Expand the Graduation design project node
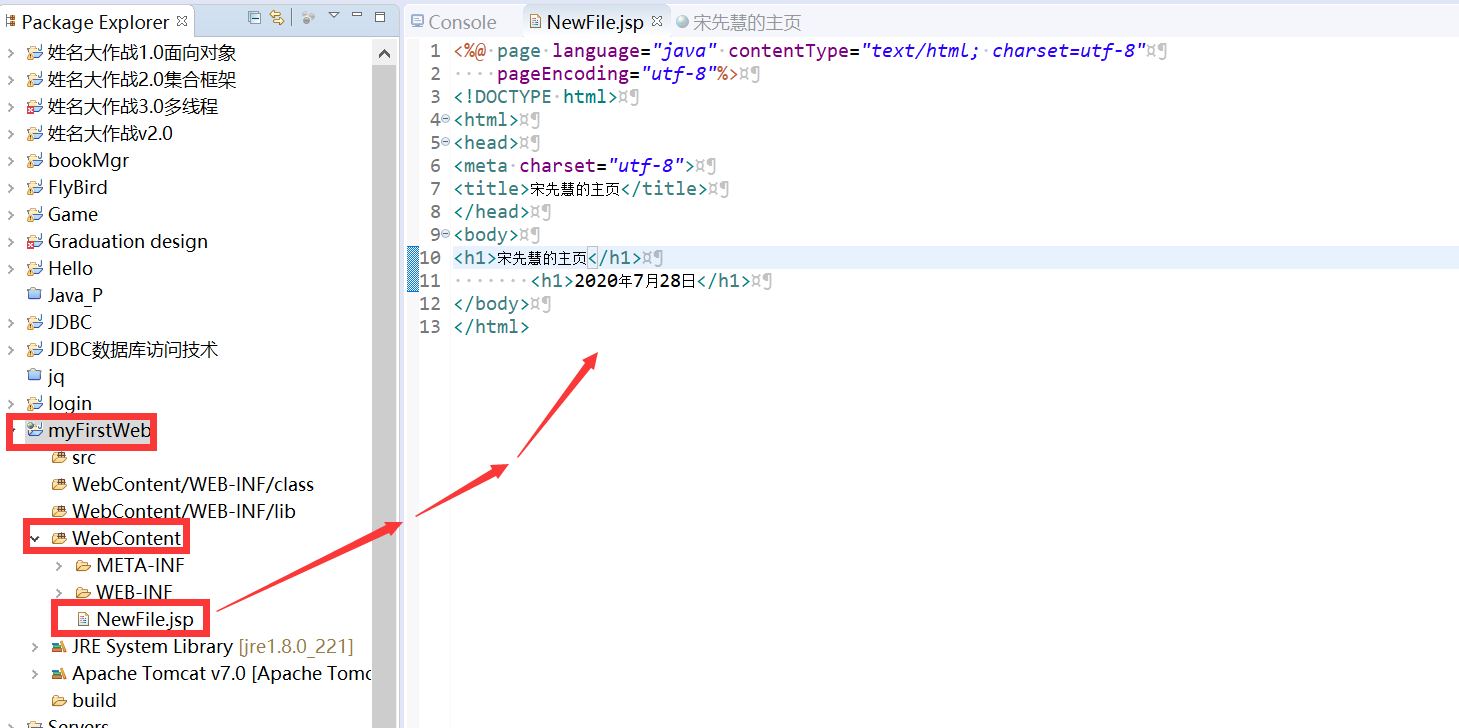Image resolution: width=1459 pixels, height=728 pixels. pos(11,242)
